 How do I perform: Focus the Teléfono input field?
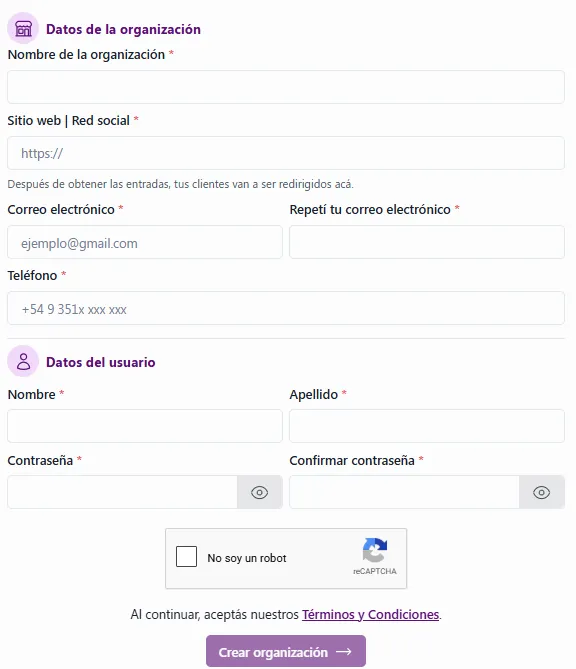coord(286,308)
